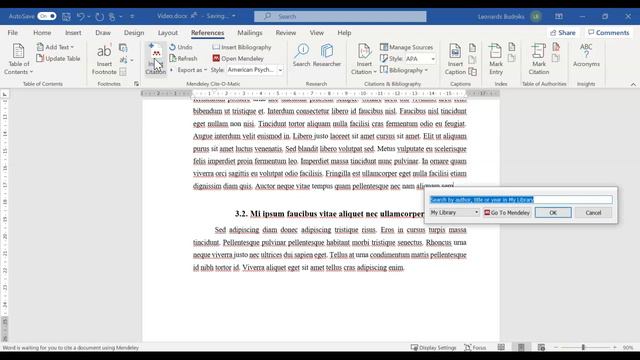Click the Add Text button
640x360 pixels.
coord(55,47)
